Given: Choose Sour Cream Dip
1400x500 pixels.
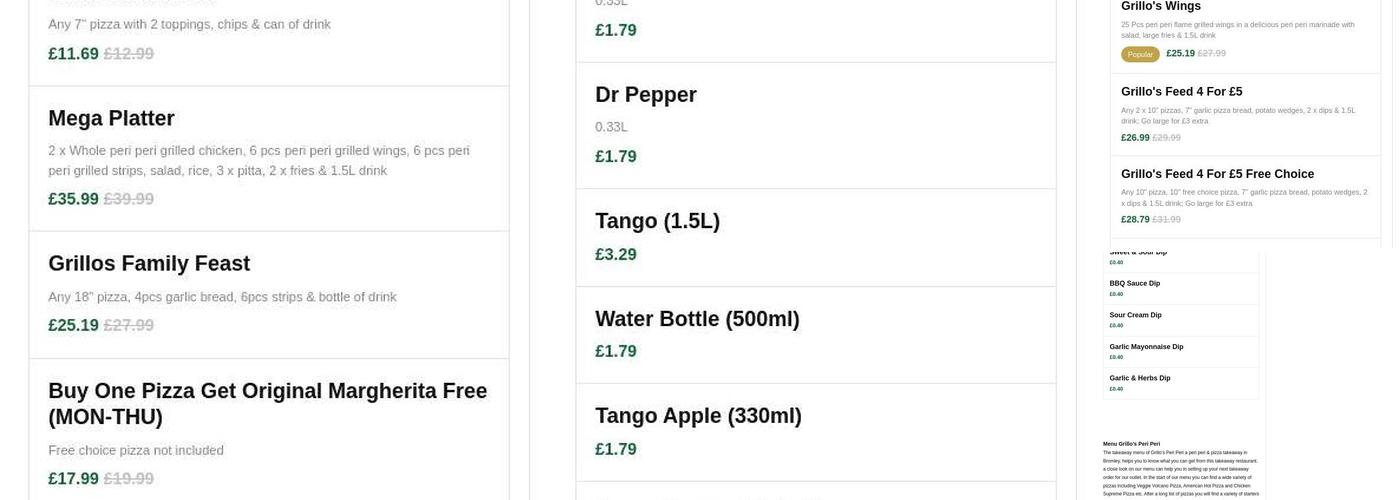Looking at the screenshot, I should click(x=1135, y=315).
